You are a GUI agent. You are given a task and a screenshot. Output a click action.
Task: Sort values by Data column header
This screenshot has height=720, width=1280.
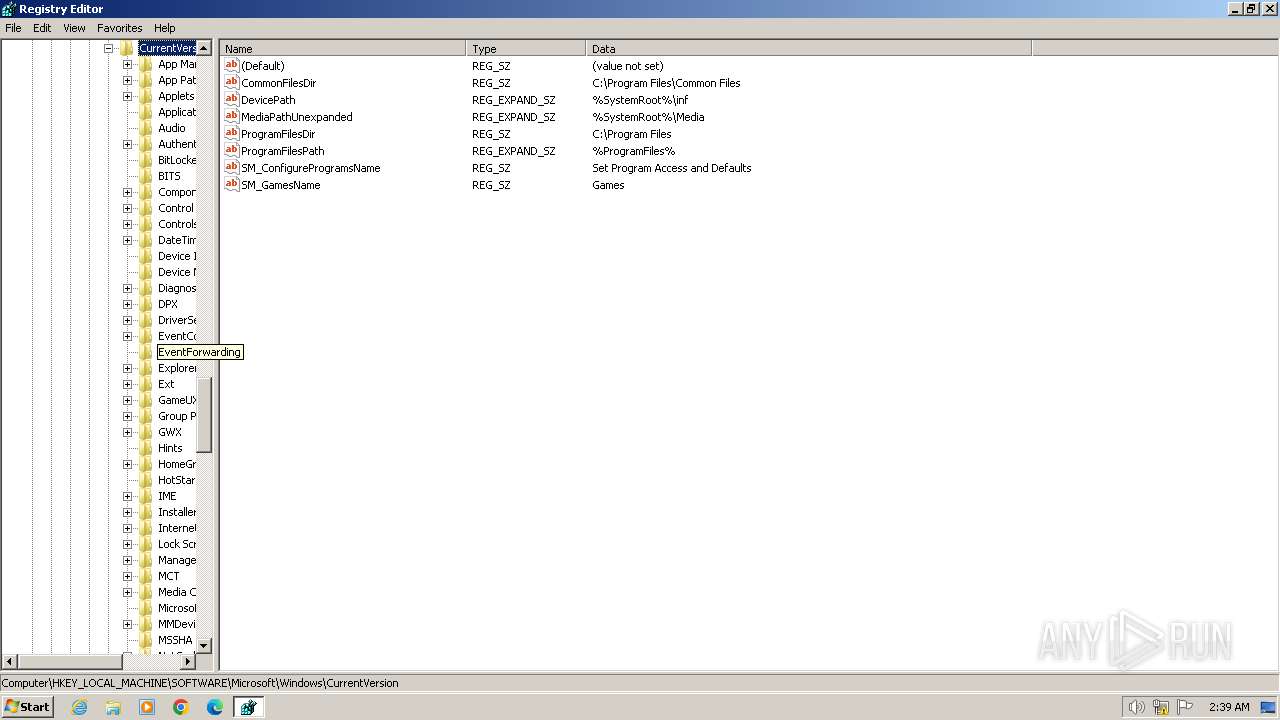coord(809,48)
